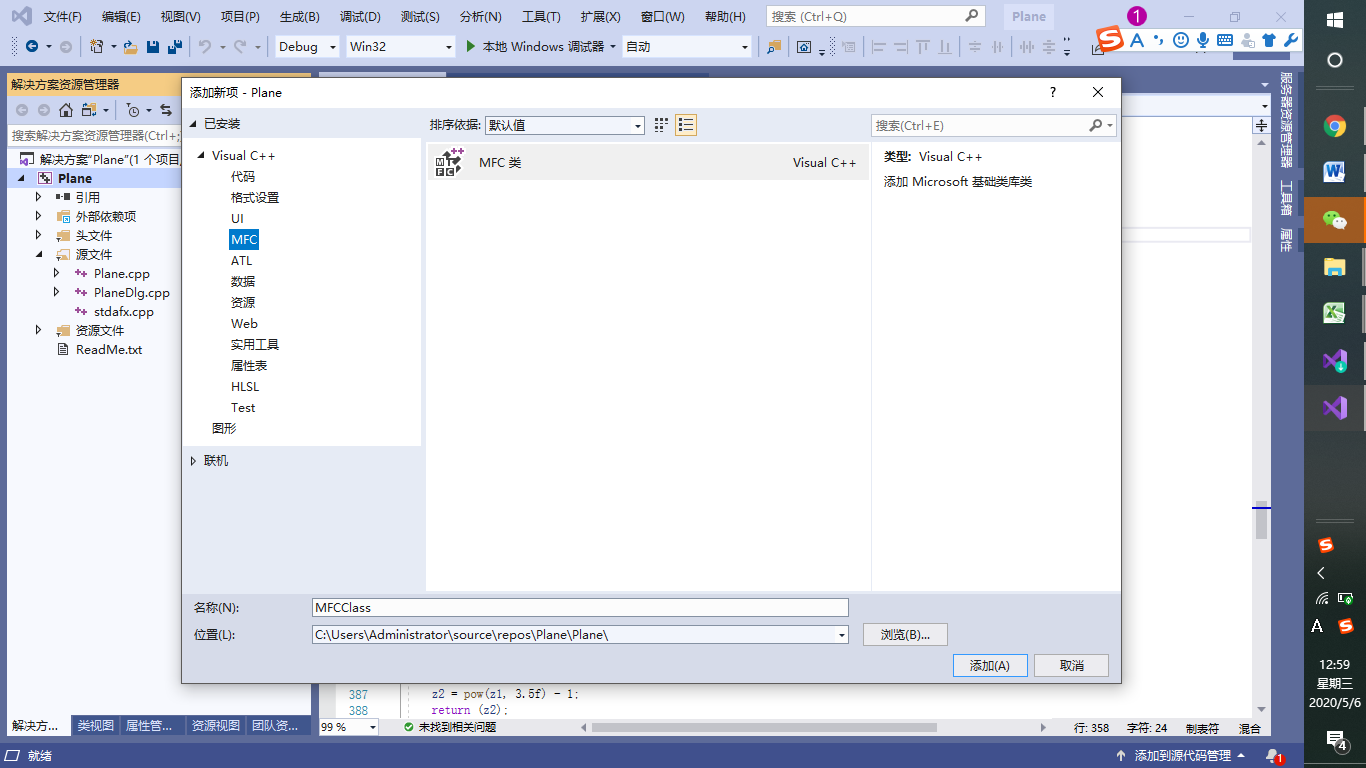Open the 调试(D) menu
Image resolution: width=1366 pixels, height=768 pixels.
[x=360, y=17]
